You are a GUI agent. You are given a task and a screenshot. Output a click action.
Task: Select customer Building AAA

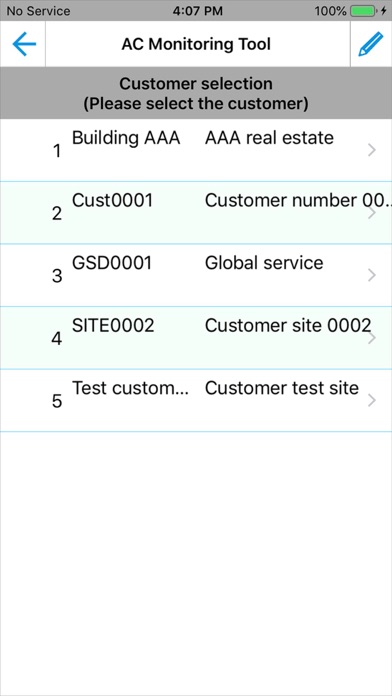tap(126, 138)
